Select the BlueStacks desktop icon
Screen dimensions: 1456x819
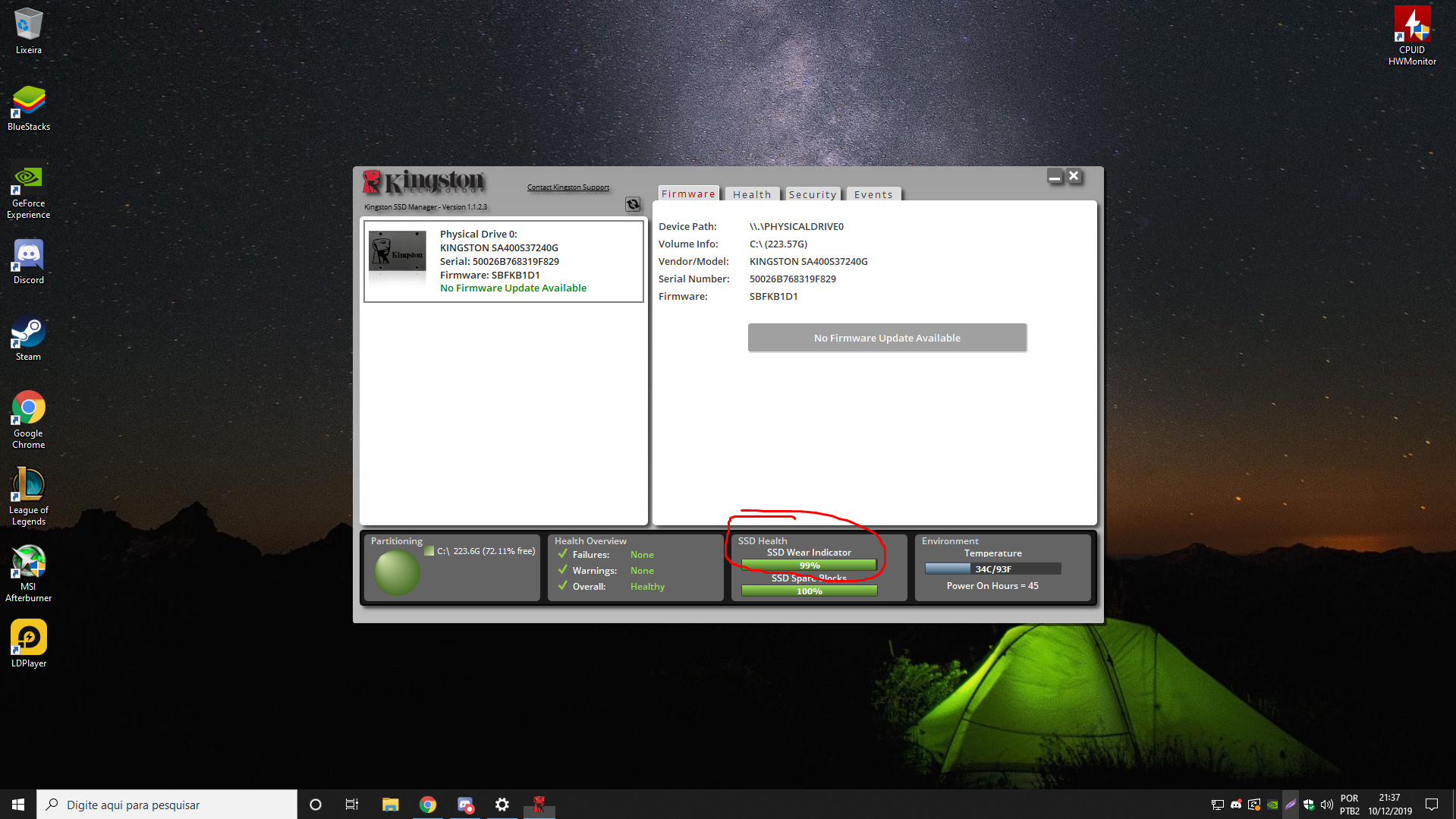click(x=29, y=108)
